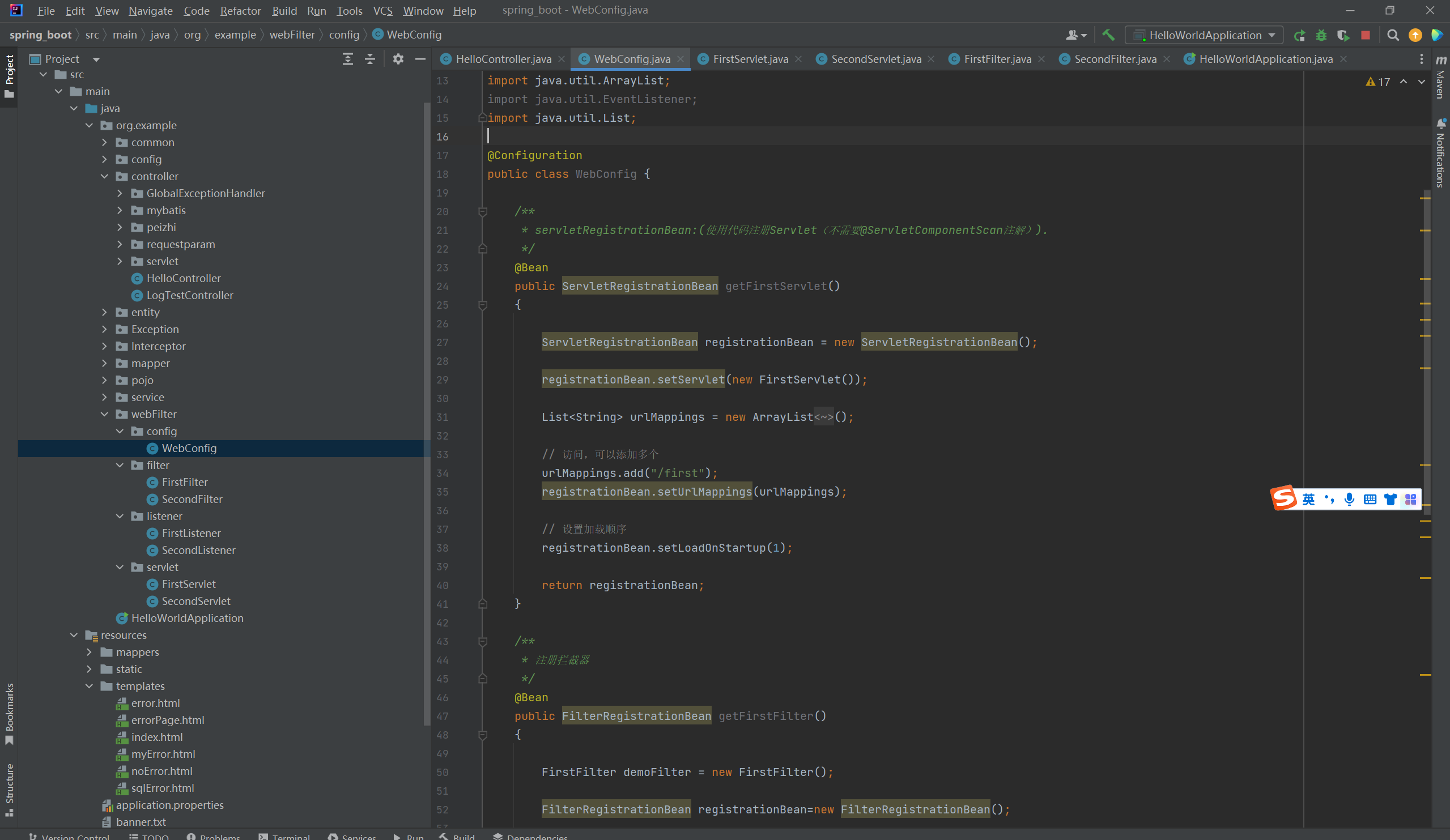The image size is (1450, 840).
Task: Click Collapse All icon in Project panel
Action: [370, 59]
